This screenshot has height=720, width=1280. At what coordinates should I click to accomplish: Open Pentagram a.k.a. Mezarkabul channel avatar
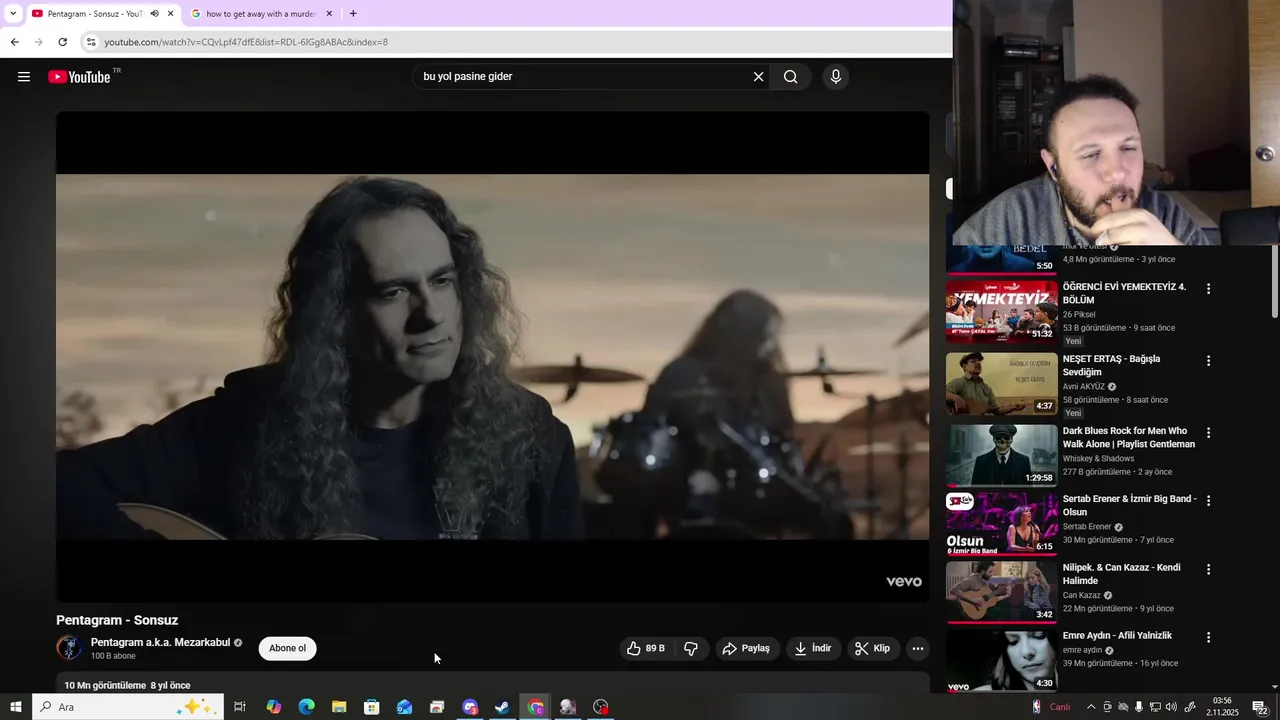pos(69,648)
